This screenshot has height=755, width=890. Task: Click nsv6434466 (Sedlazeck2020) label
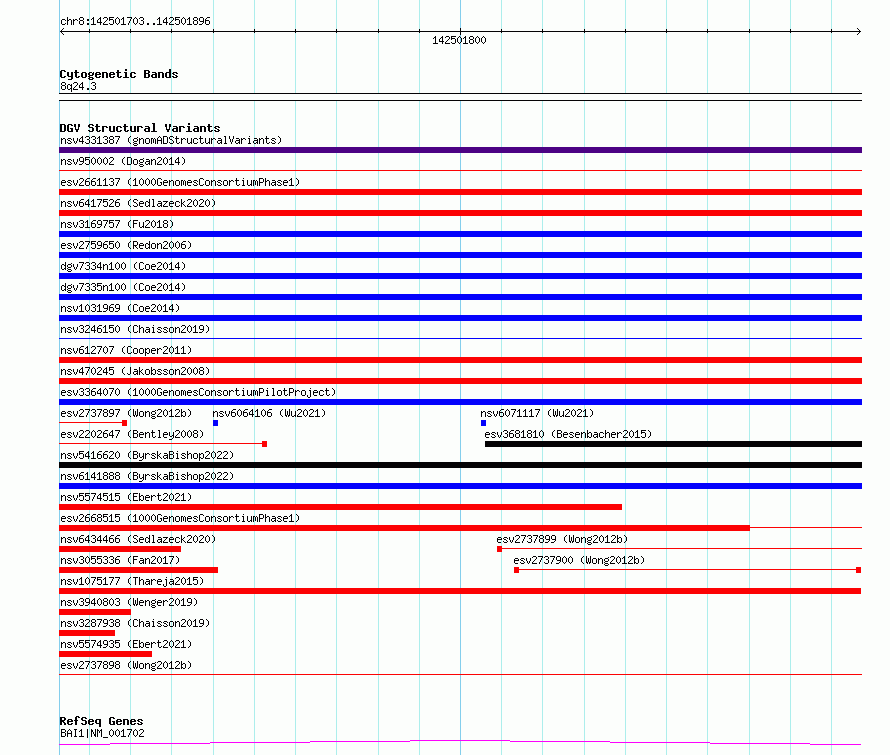click(x=138, y=539)
